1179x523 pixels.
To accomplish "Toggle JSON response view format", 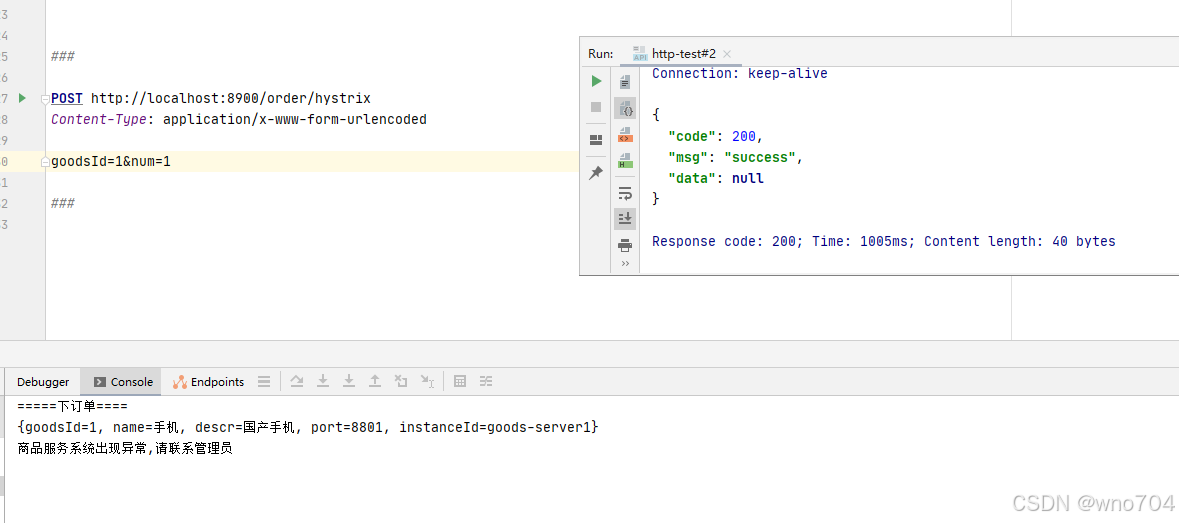I will coord(625,108).
